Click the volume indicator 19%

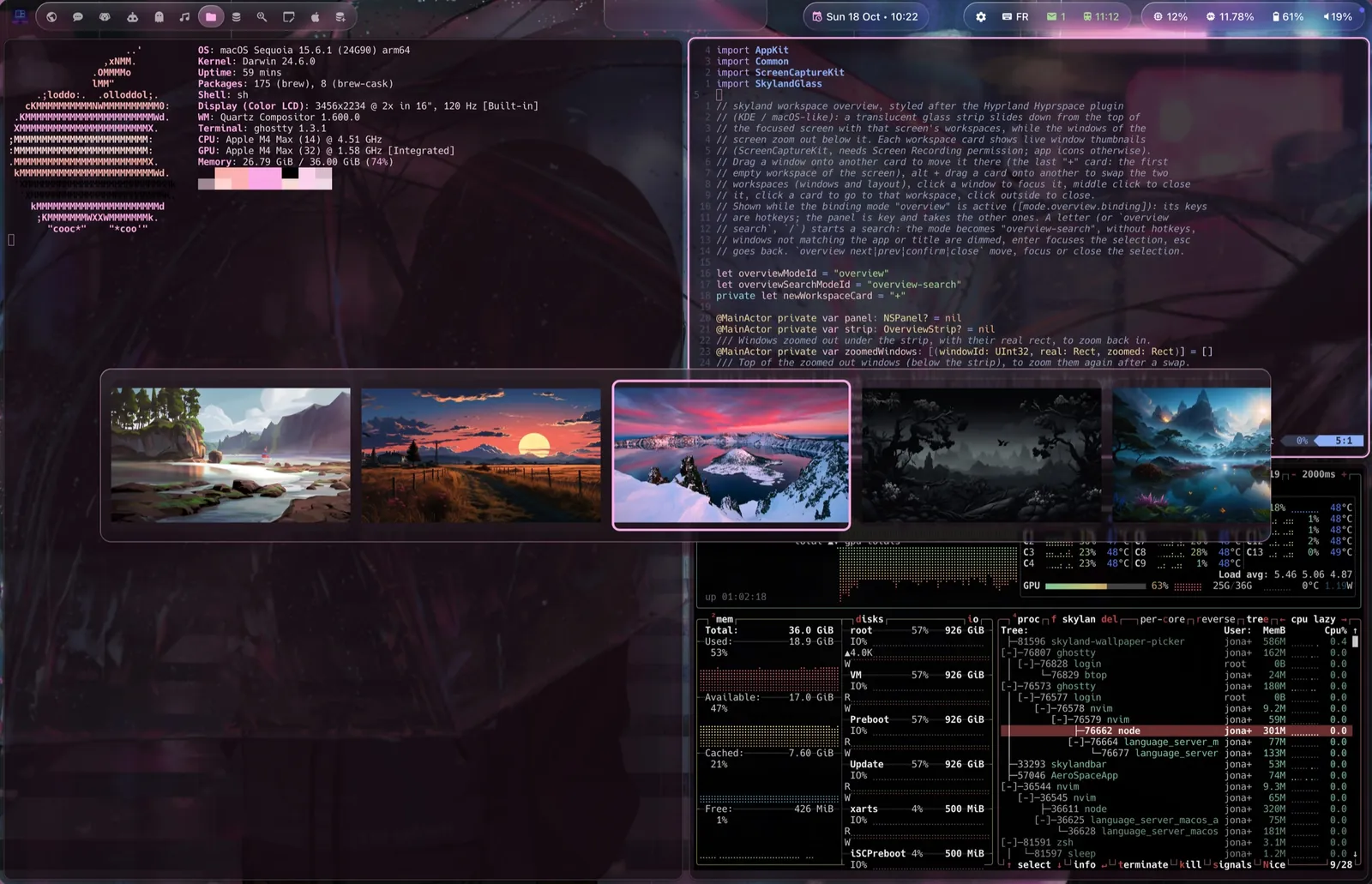(x=1338, y=16)
